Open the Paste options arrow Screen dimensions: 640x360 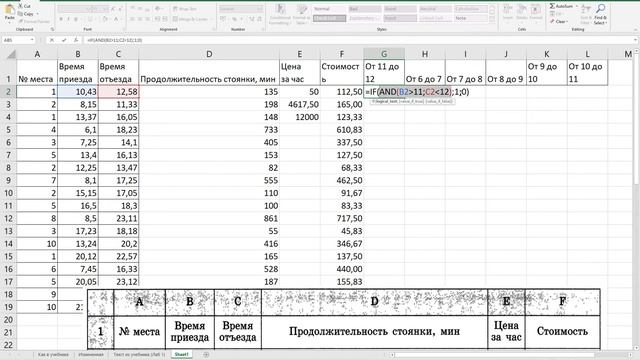pyautogui.click(x=9, y=22)
